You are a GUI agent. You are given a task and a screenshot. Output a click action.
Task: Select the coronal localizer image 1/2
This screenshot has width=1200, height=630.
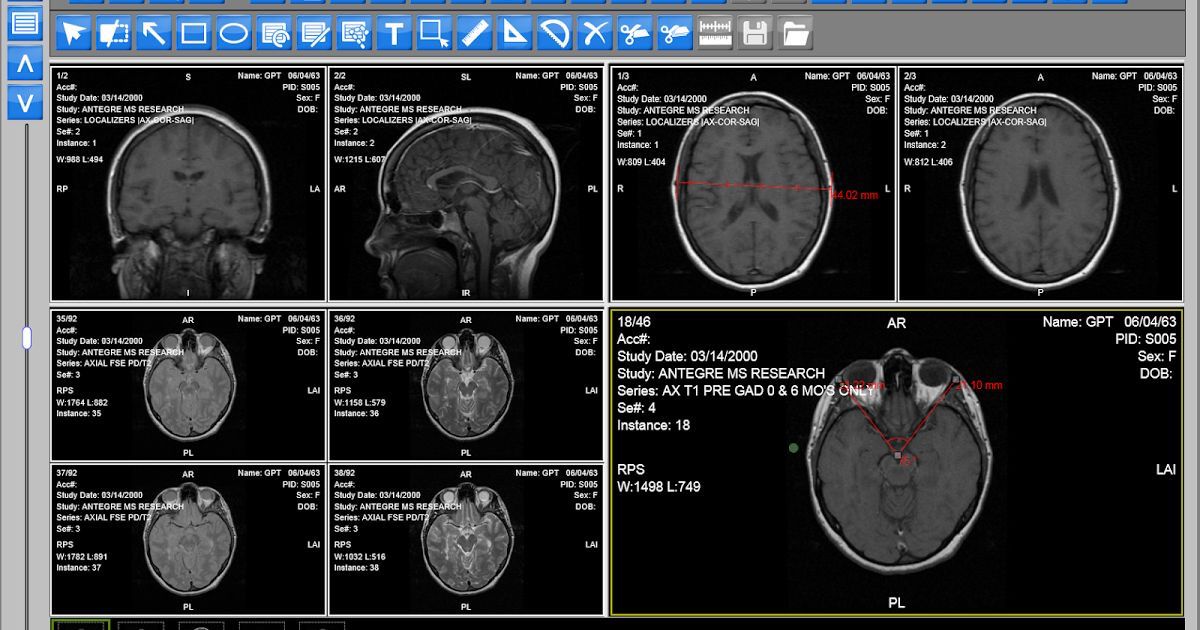click(x=188, y=184)
